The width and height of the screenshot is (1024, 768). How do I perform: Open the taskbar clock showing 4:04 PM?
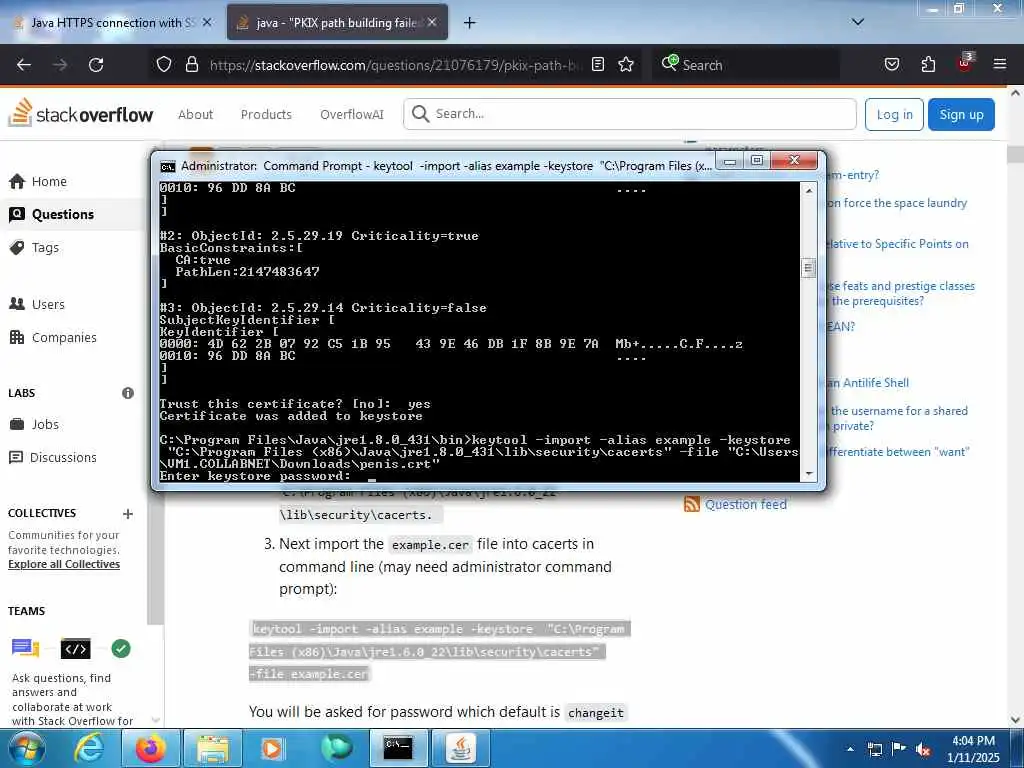click(x=973, y=749)
